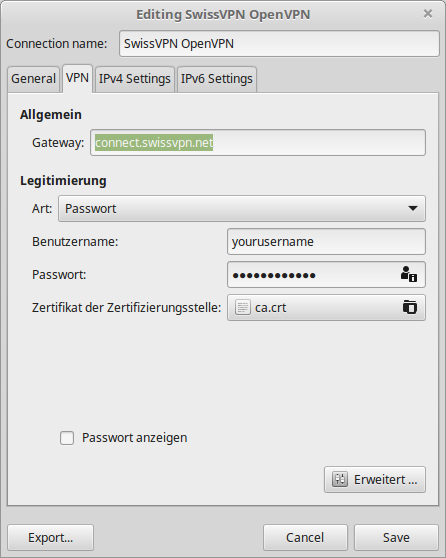Viewport: 446px width, 558px height.
Task: Click the Cancel button
Action: coord(305,537)
